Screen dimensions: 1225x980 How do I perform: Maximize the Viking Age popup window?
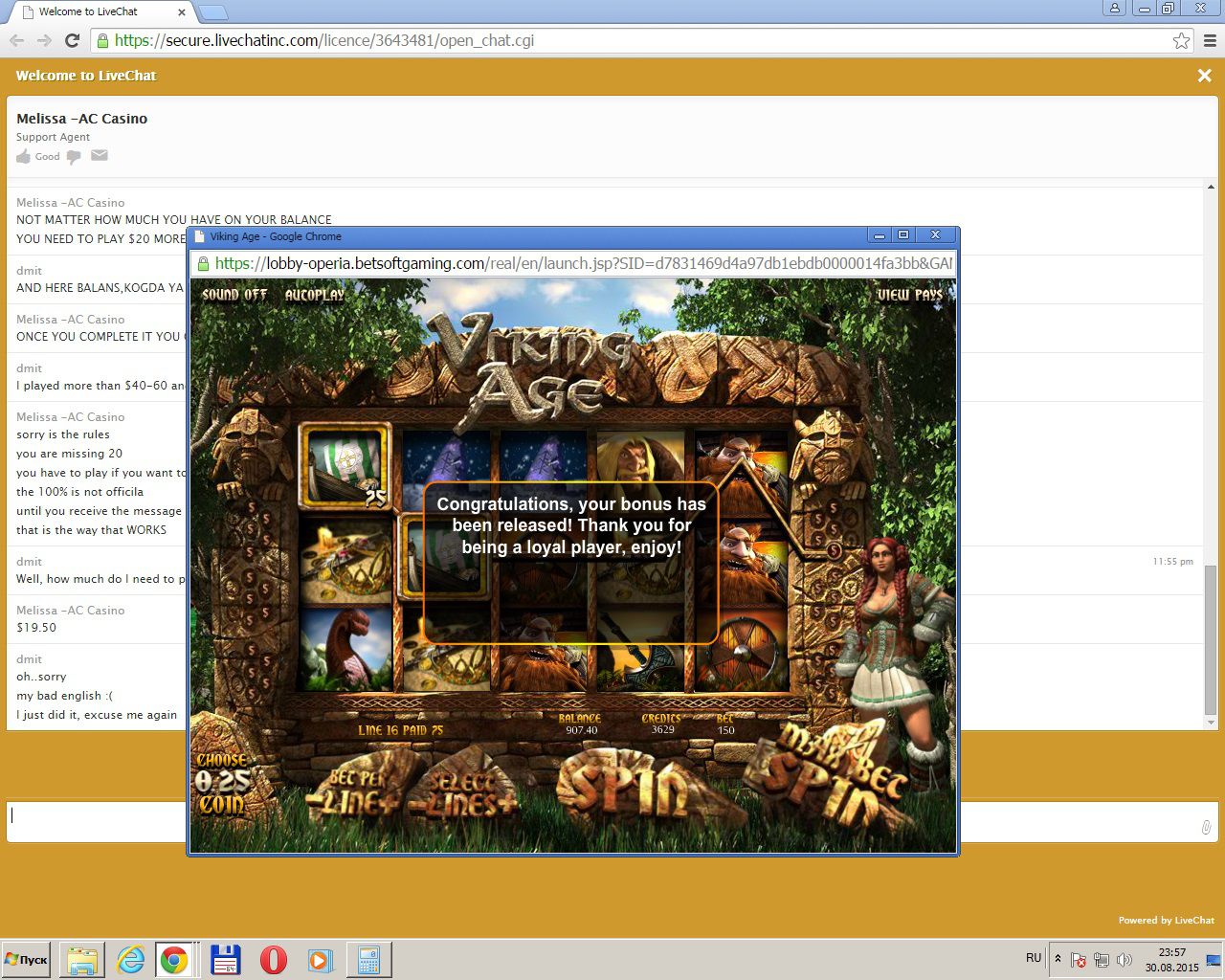[x=903, y=235]
